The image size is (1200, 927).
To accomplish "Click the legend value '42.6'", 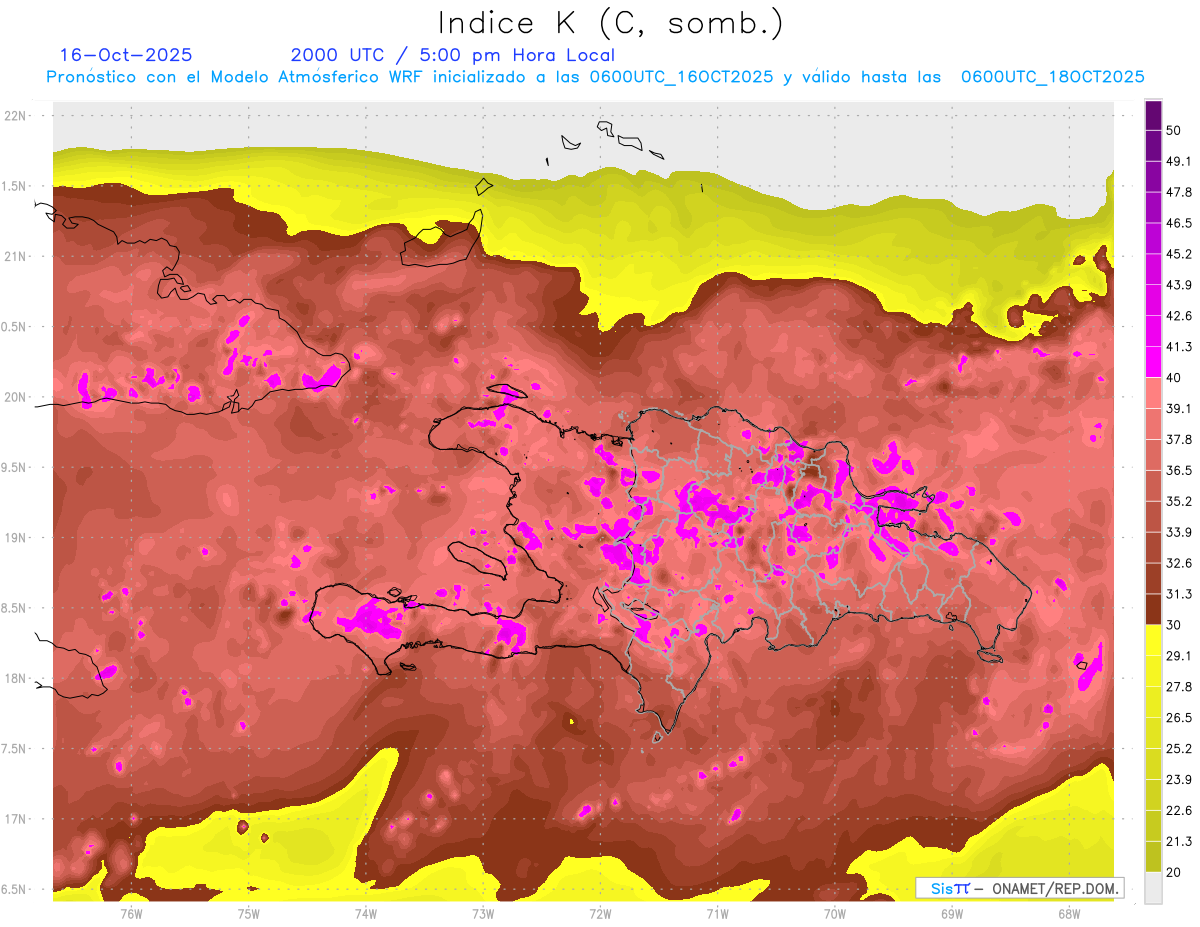I will tap(1178, 316).
